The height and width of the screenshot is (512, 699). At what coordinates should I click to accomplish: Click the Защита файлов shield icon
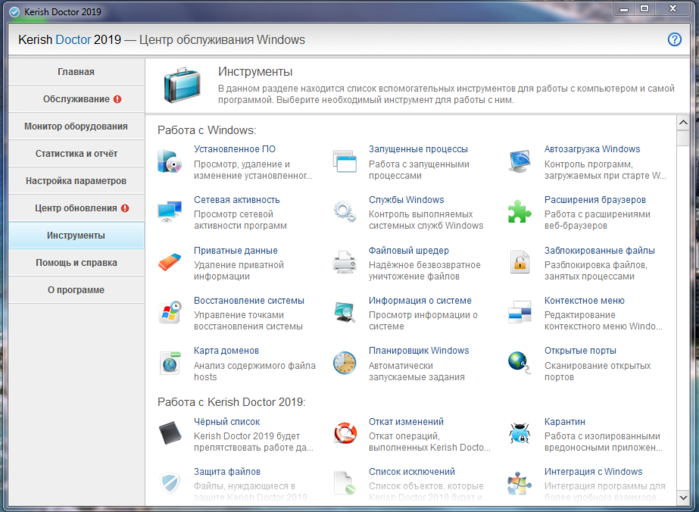click(x=169, y=483)
